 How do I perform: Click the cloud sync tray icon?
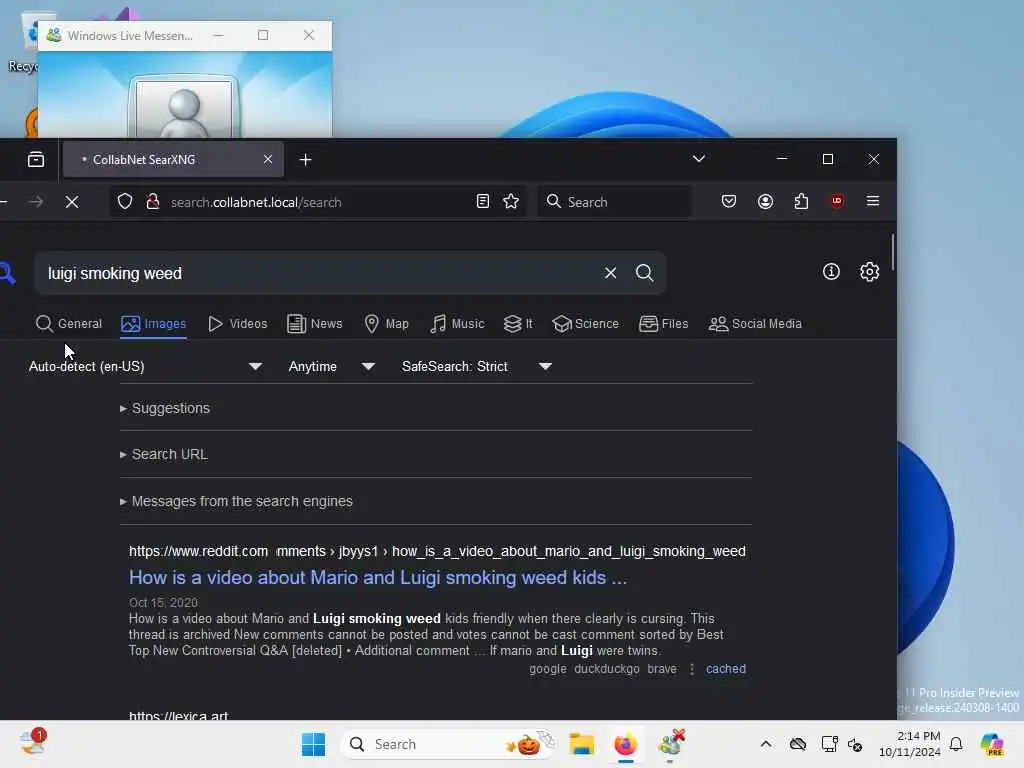pyautogui.click(x=797, y=744)
